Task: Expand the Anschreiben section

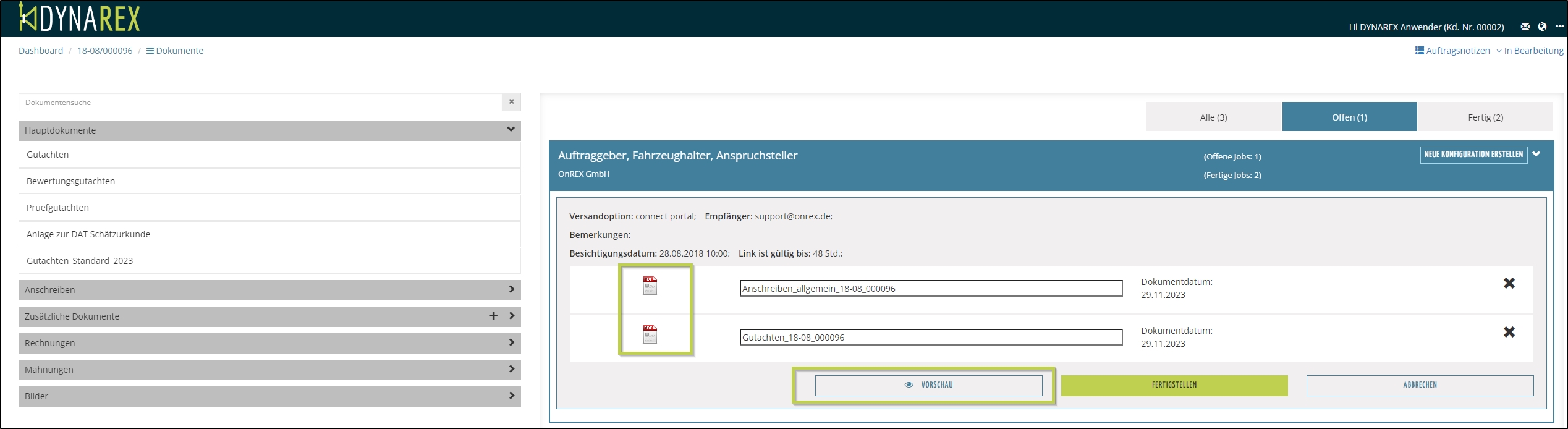Action: (x=511, y=289)
